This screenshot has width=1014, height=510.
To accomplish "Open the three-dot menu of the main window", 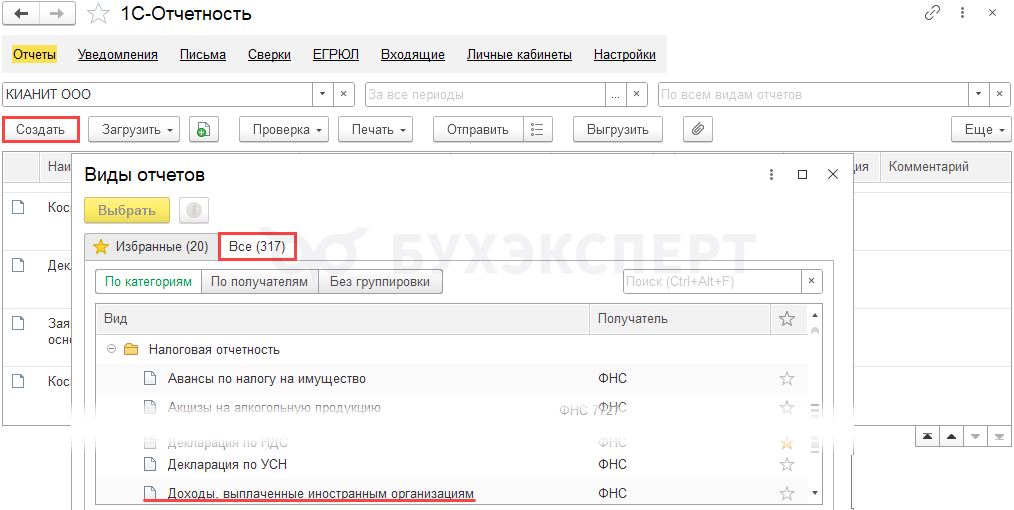I will click(963, 12).
